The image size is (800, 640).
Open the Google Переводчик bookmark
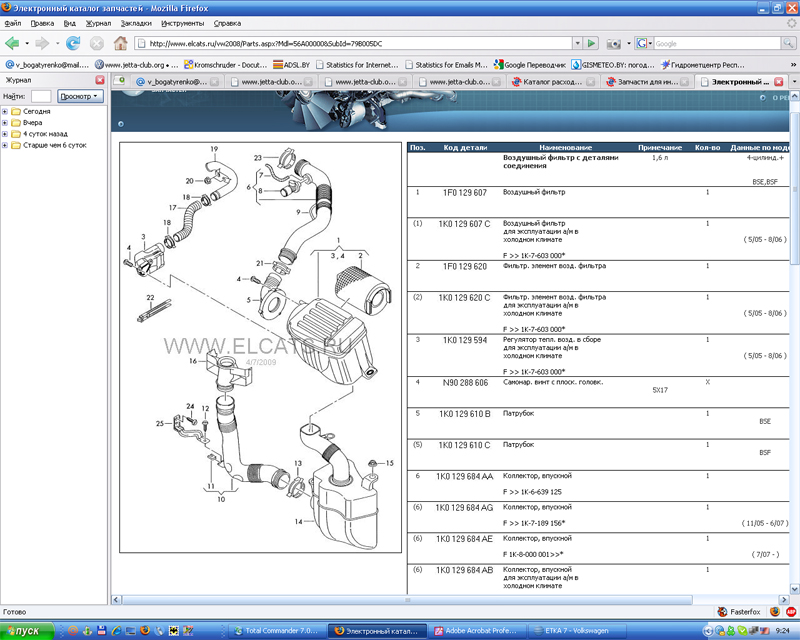click(x=530, y=65)
